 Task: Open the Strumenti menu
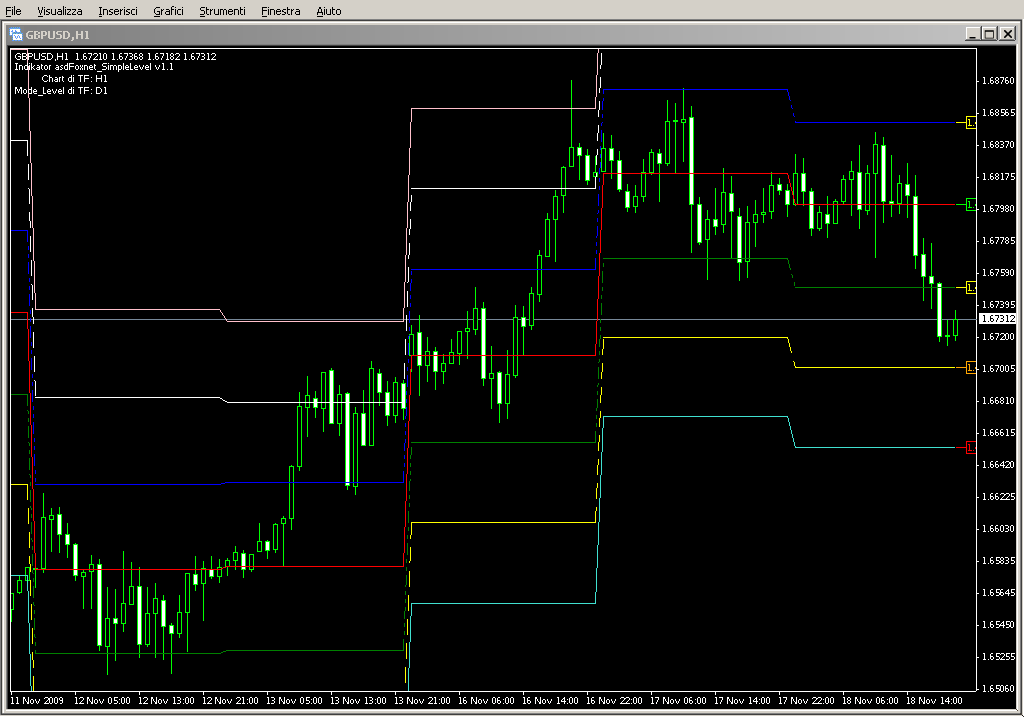[x=222, y=11]
